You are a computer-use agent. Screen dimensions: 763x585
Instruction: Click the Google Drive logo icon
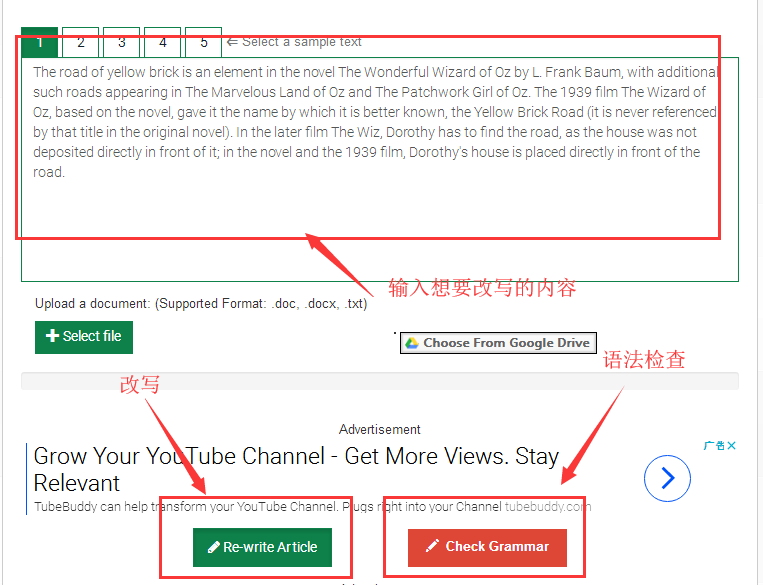coord(412,343)
